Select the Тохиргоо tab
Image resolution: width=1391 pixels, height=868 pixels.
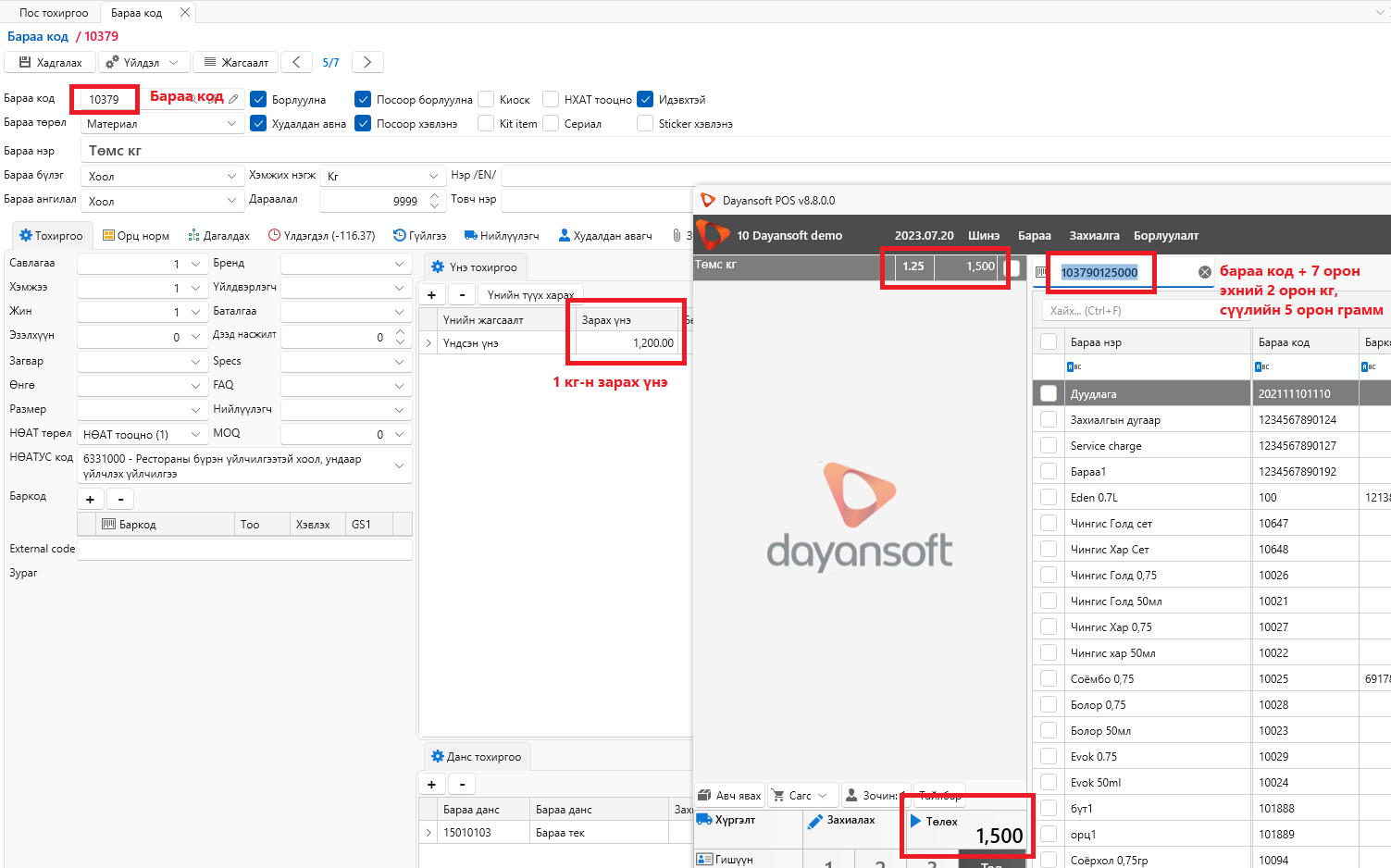[x=52, y=235]
